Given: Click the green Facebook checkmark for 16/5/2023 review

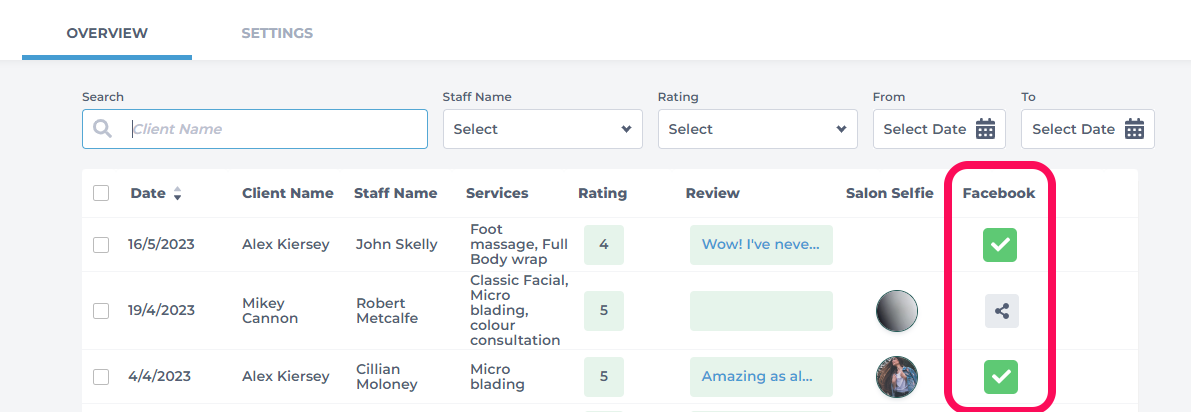Looking at the screenshot, I should pyautogui.click(x=1000, y=245).
